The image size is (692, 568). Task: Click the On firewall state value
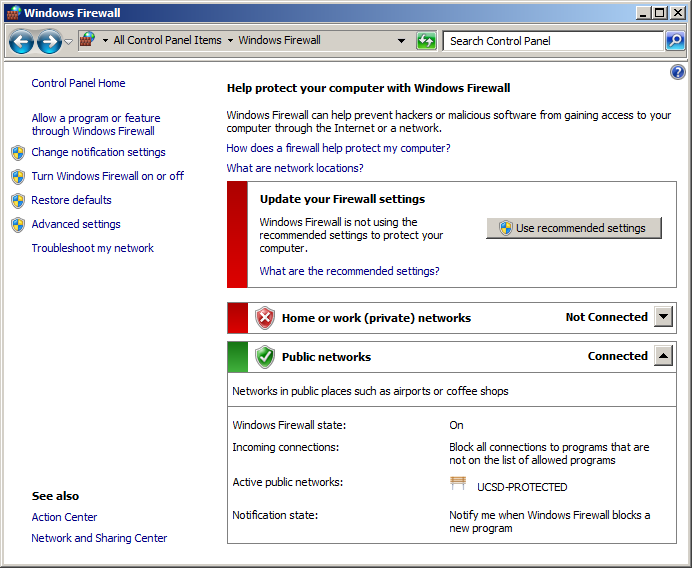click(x=456, y=425)
